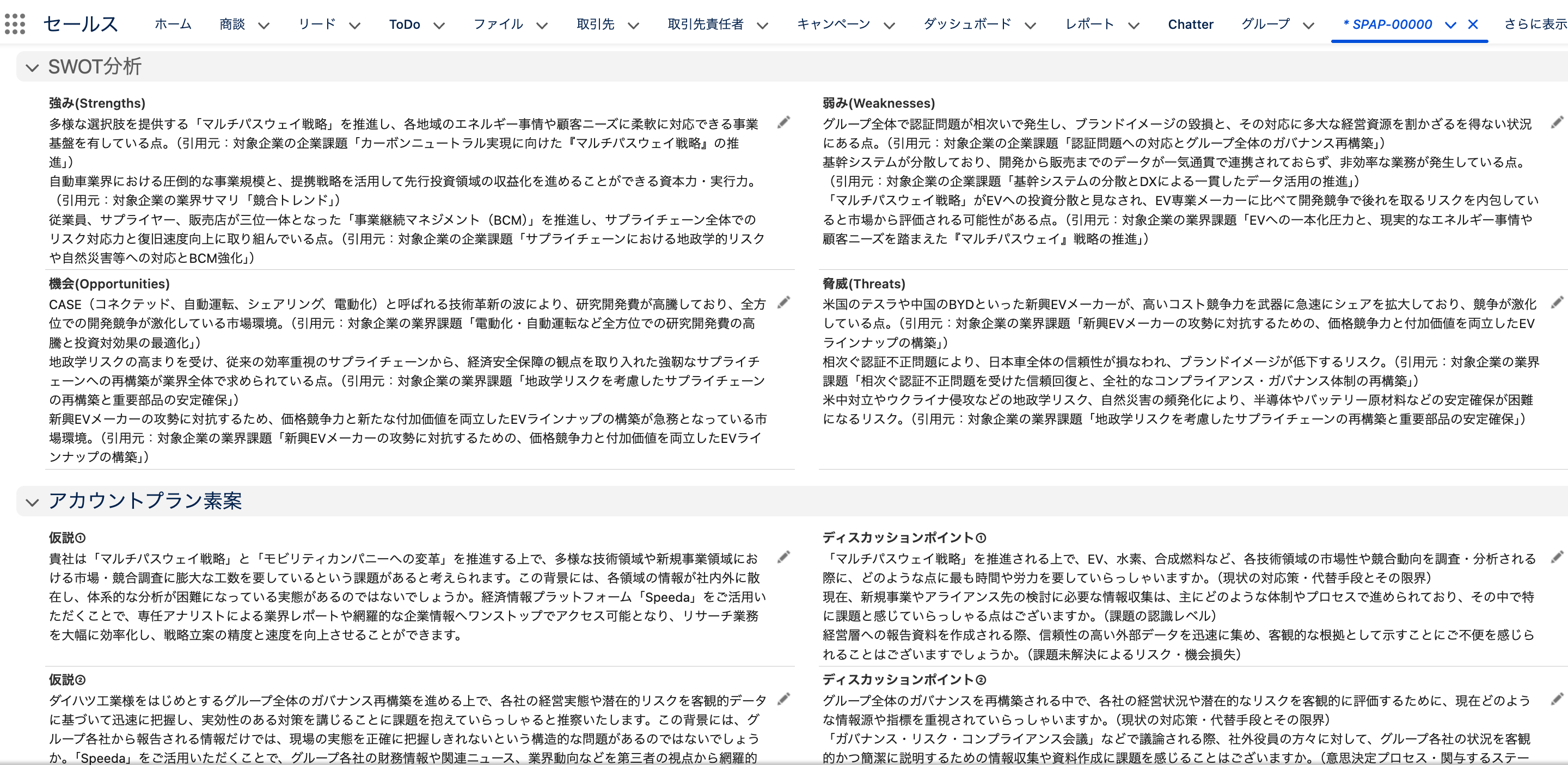
Task: Open dropdown arrow beside ダッシュボード
Action: (x=1030, y=26)
